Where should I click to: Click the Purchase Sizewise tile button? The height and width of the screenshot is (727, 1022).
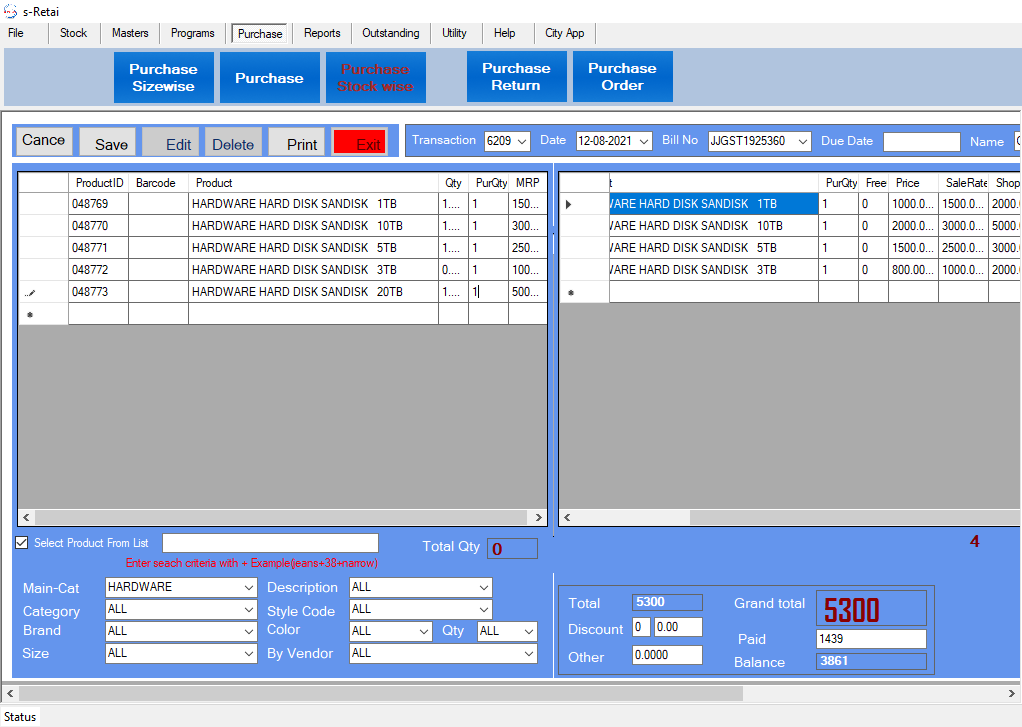tap(163, 77)
